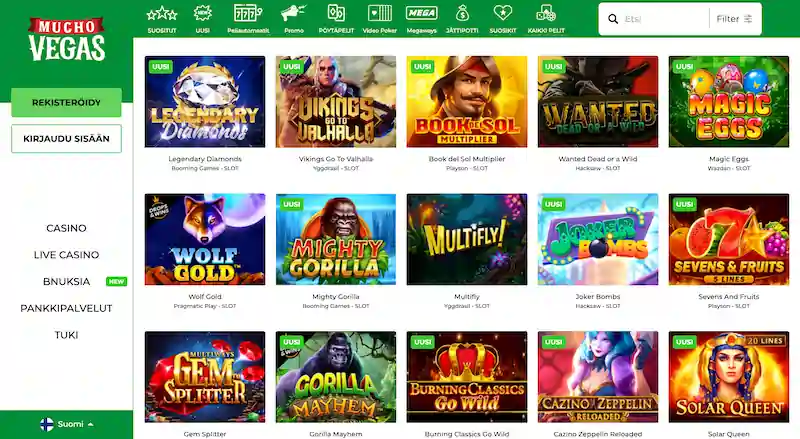Click the Book del Sol Multiplier title
This screenshot has width=800, height=439.
(467, 159)
